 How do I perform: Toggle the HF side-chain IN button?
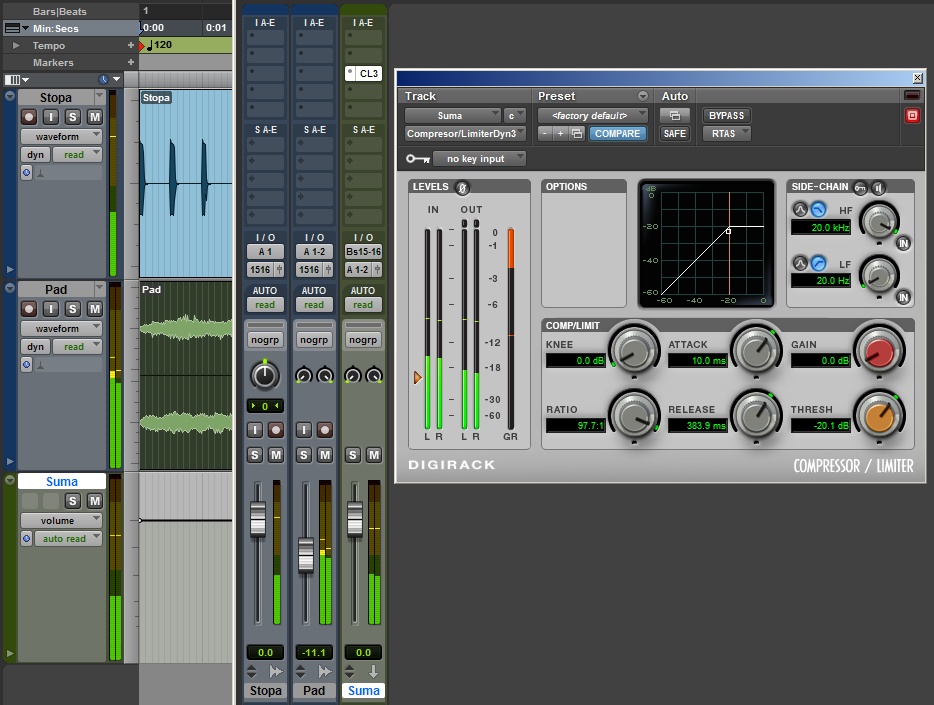click(x=903, y=243)
